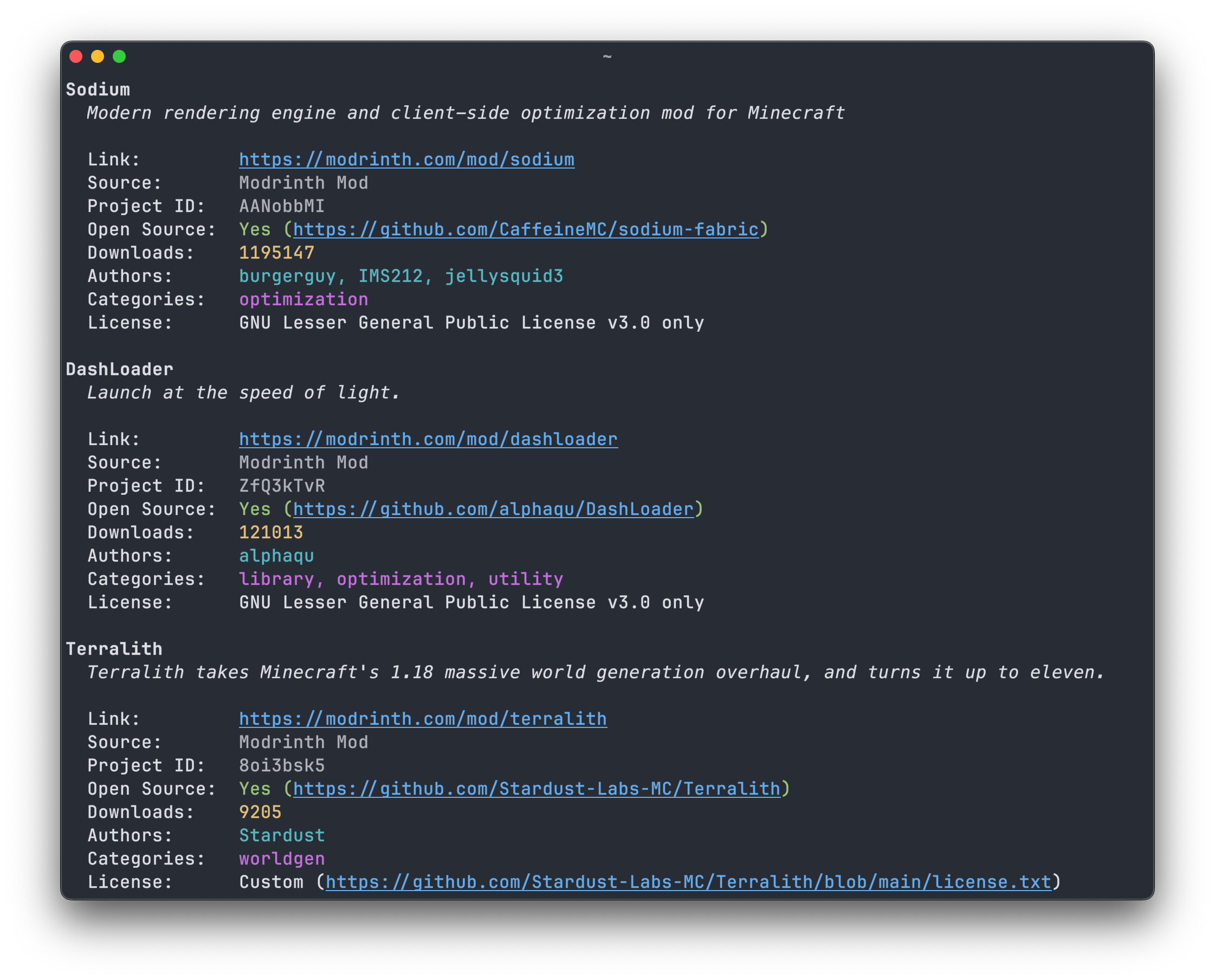
Task: Click the Sodium download count 1195147
Action: tap(276, 253)
